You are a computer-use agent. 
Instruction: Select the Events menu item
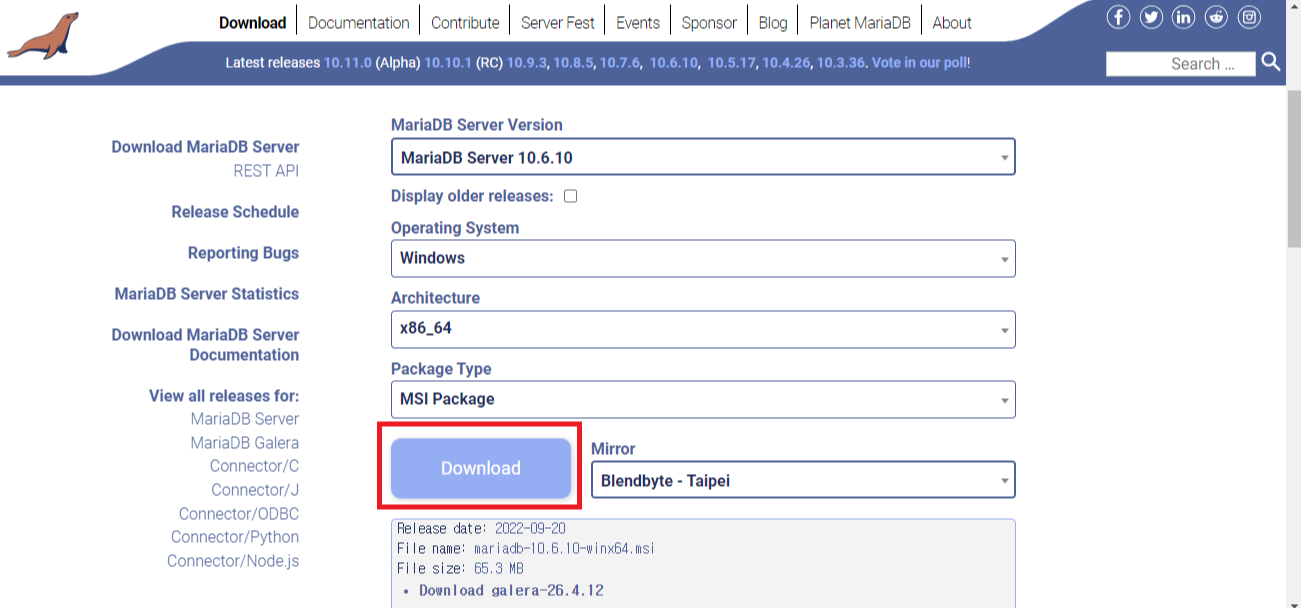pyautogui.click(x=638, y=22)
